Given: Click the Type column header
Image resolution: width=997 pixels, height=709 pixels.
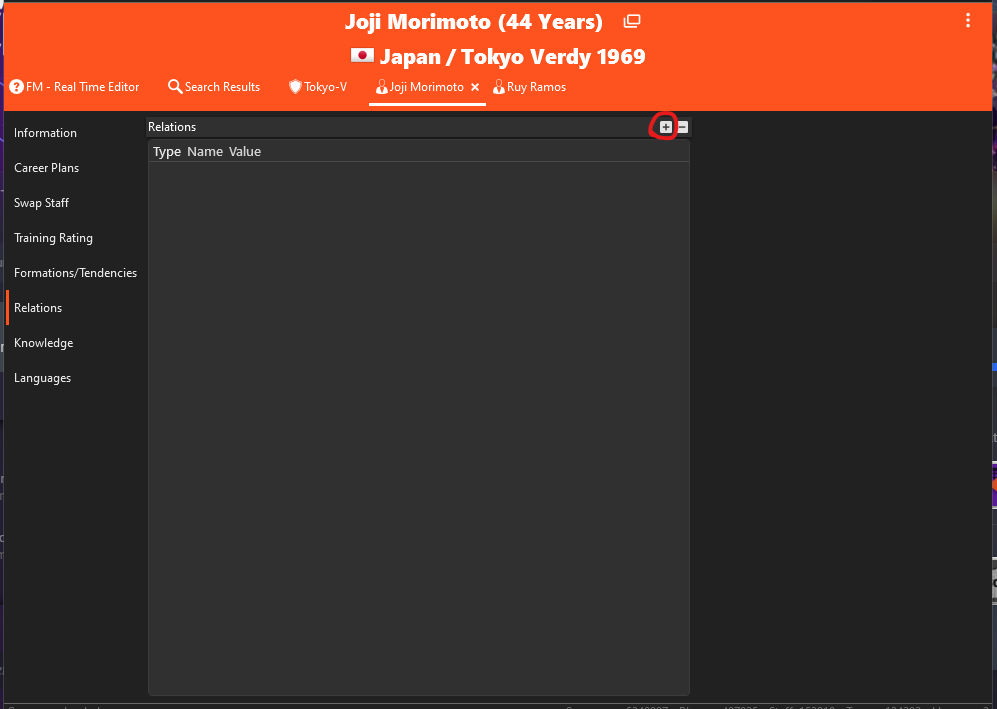Looking at the screenshot, I should (x=167, y=151).
